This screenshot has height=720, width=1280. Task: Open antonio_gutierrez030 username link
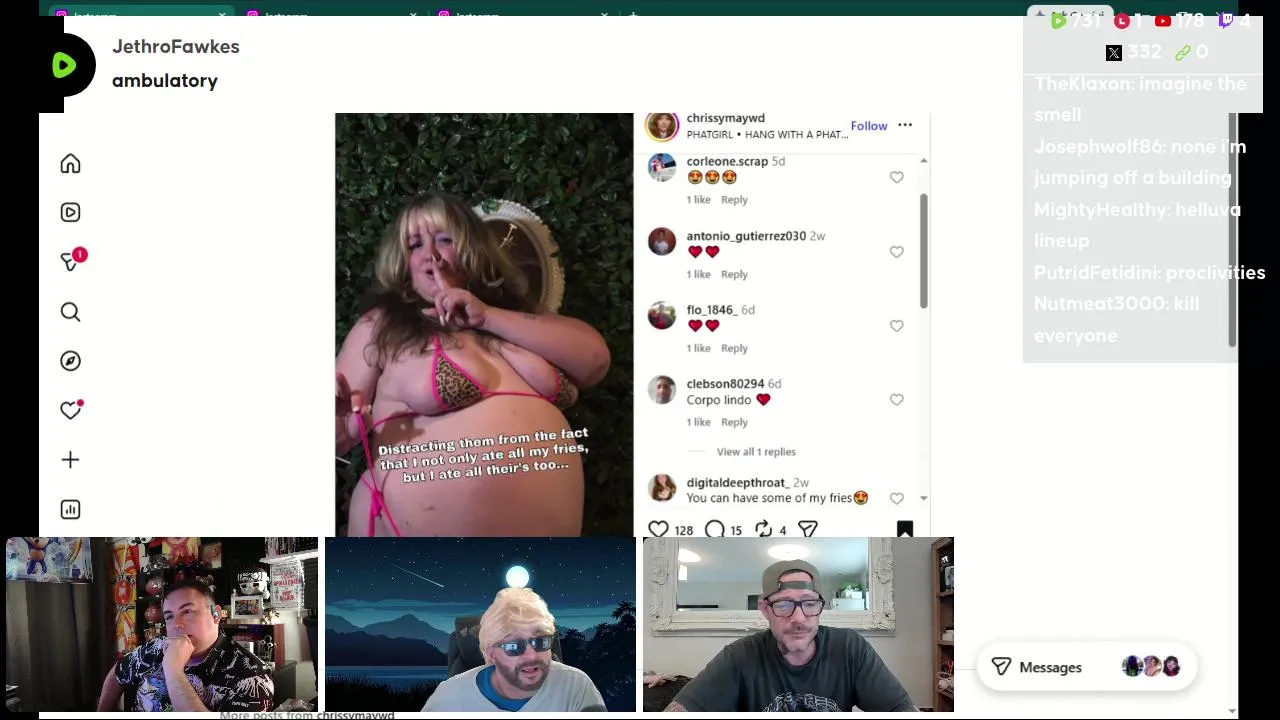(746, 236)
